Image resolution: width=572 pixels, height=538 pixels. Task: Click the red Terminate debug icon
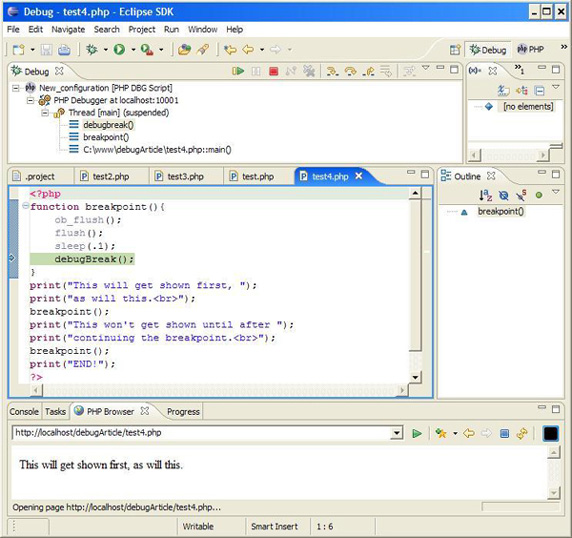(x=274, y=71)
